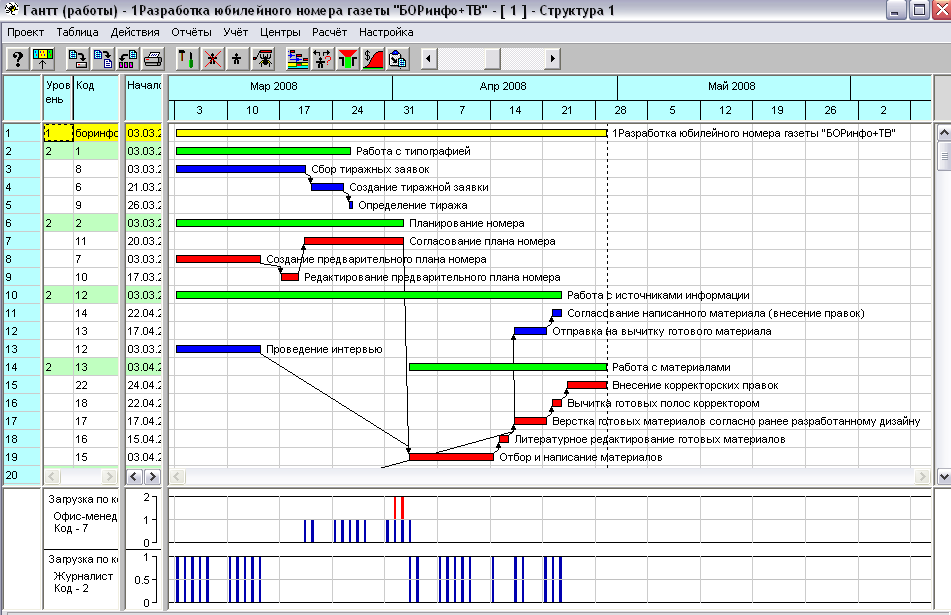Select the red Создание предварительного плана bar
Image resolution: width=951 pixels, height=615 pixels.
pos(218,259)
